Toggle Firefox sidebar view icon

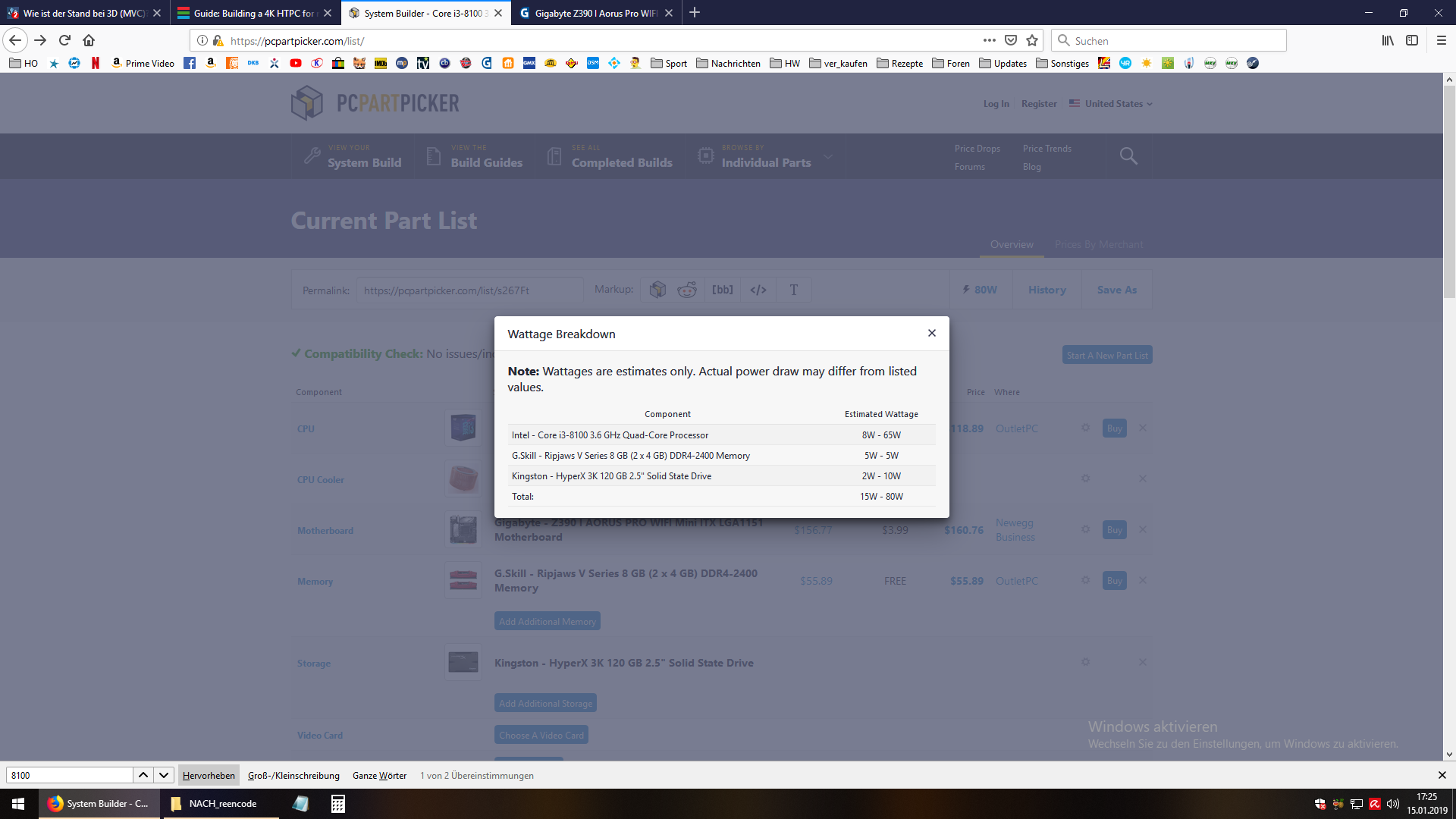(1412, 40)
